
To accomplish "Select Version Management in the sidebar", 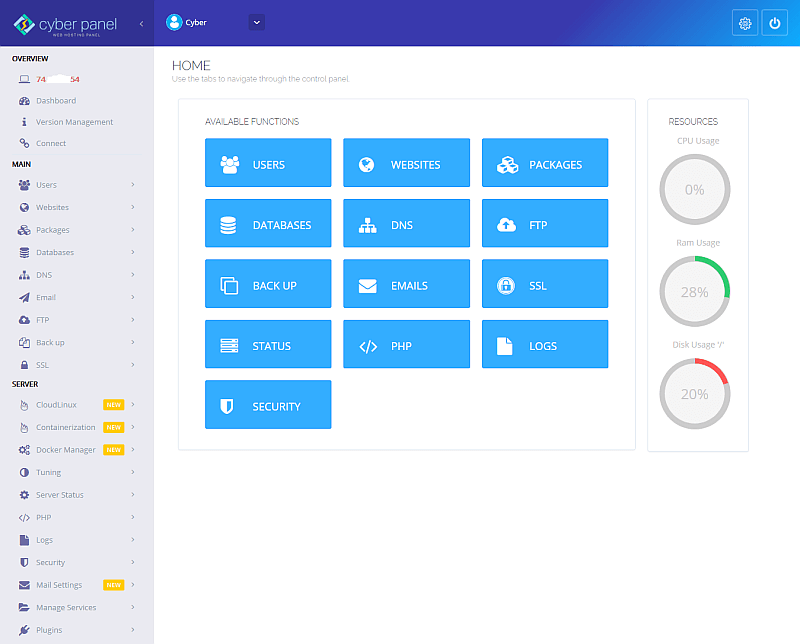I will click(x=74, y=122).
